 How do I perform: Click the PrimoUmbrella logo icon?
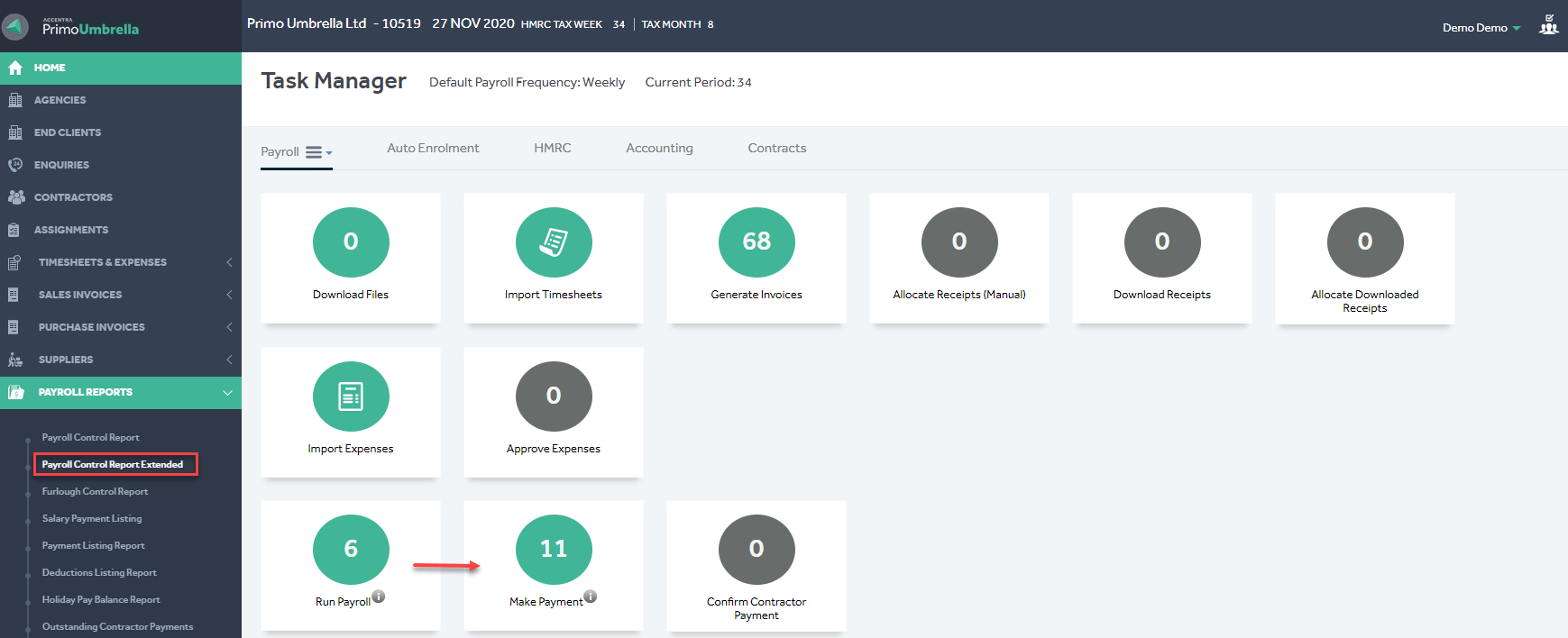pos(15,26)
